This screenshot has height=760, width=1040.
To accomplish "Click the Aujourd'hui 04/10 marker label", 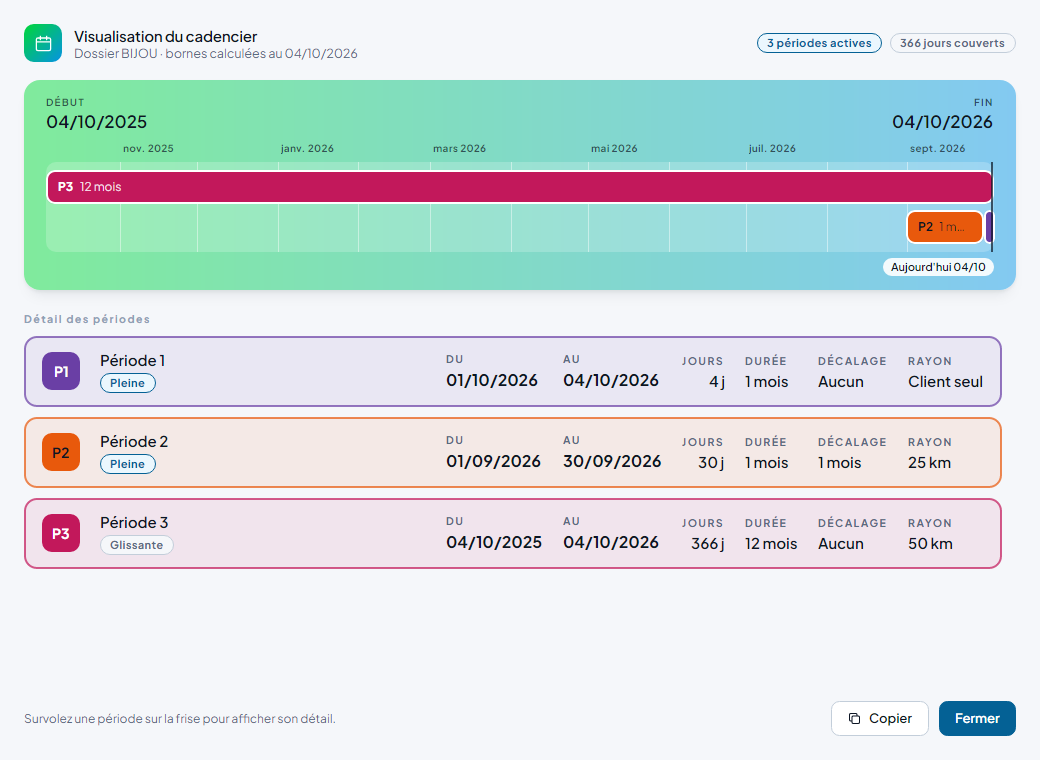I will pyautogui.click(x=938, y=267).
